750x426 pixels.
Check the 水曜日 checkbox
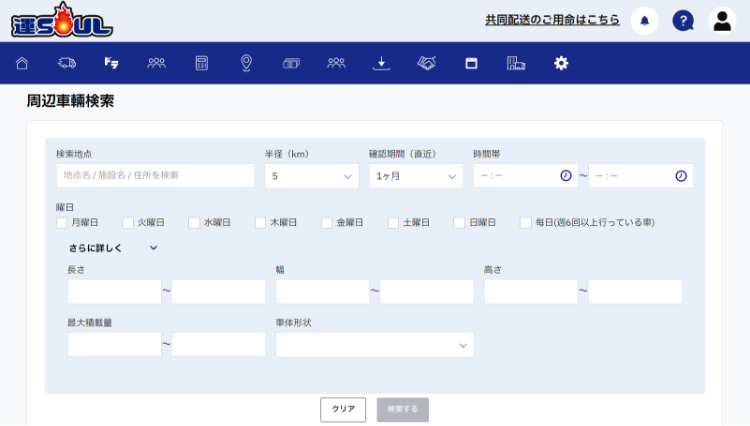pyautogui.click(x=194, y=223)
